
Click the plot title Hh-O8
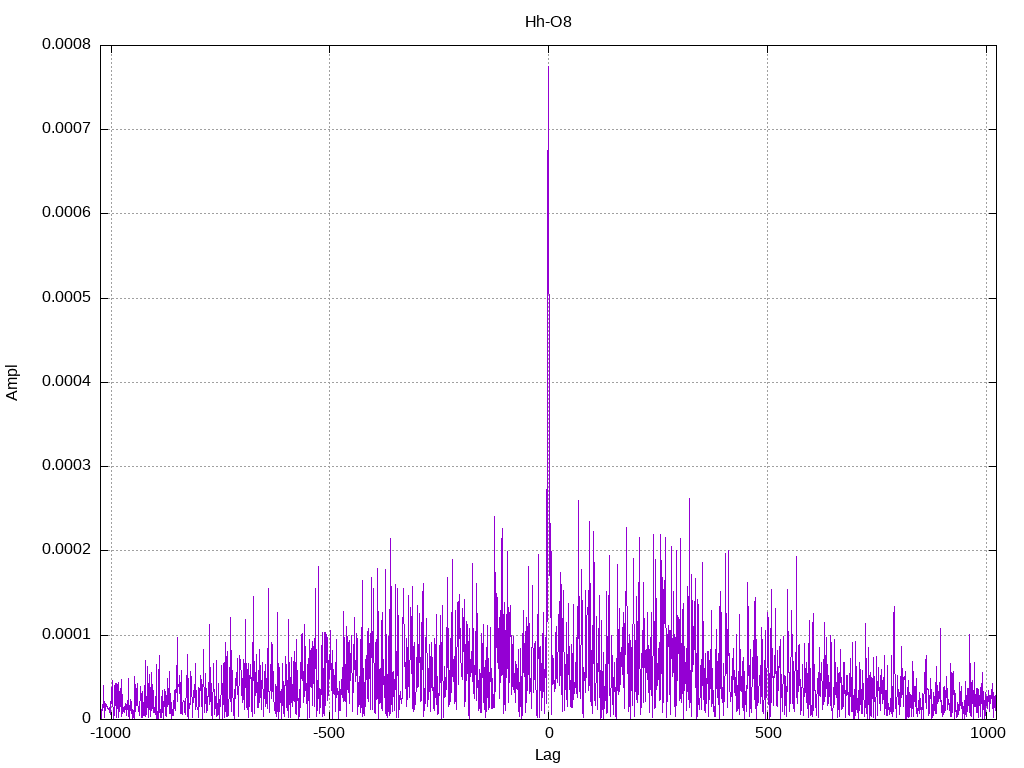coord(548,22)
